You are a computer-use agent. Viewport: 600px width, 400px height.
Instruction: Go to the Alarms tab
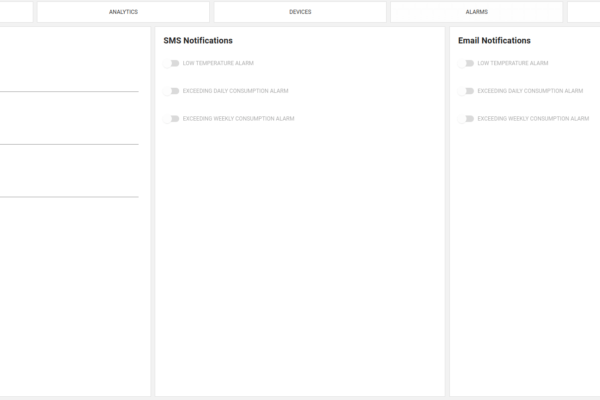point(476,12)
